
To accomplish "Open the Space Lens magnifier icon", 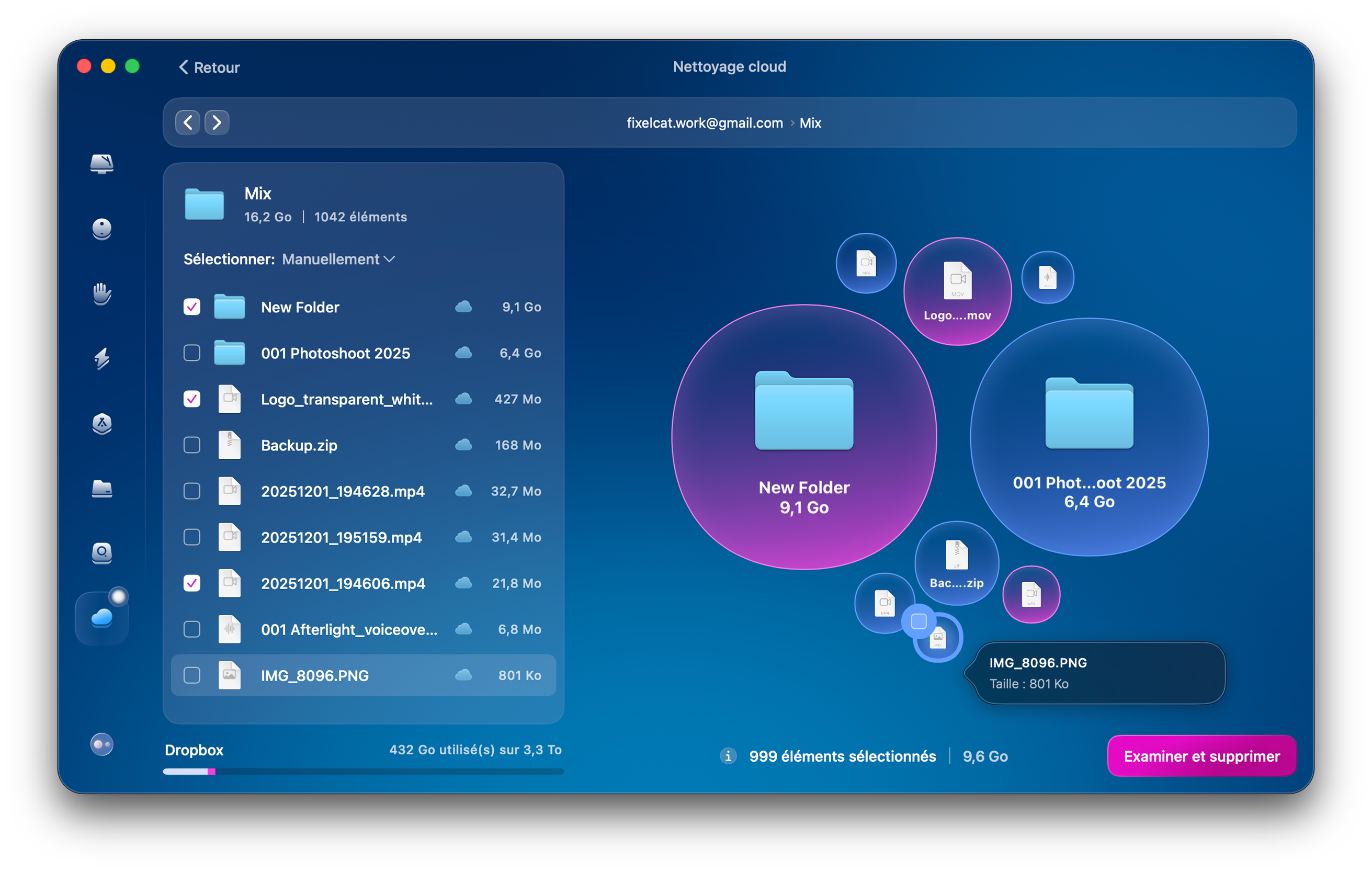I will 101,553.
